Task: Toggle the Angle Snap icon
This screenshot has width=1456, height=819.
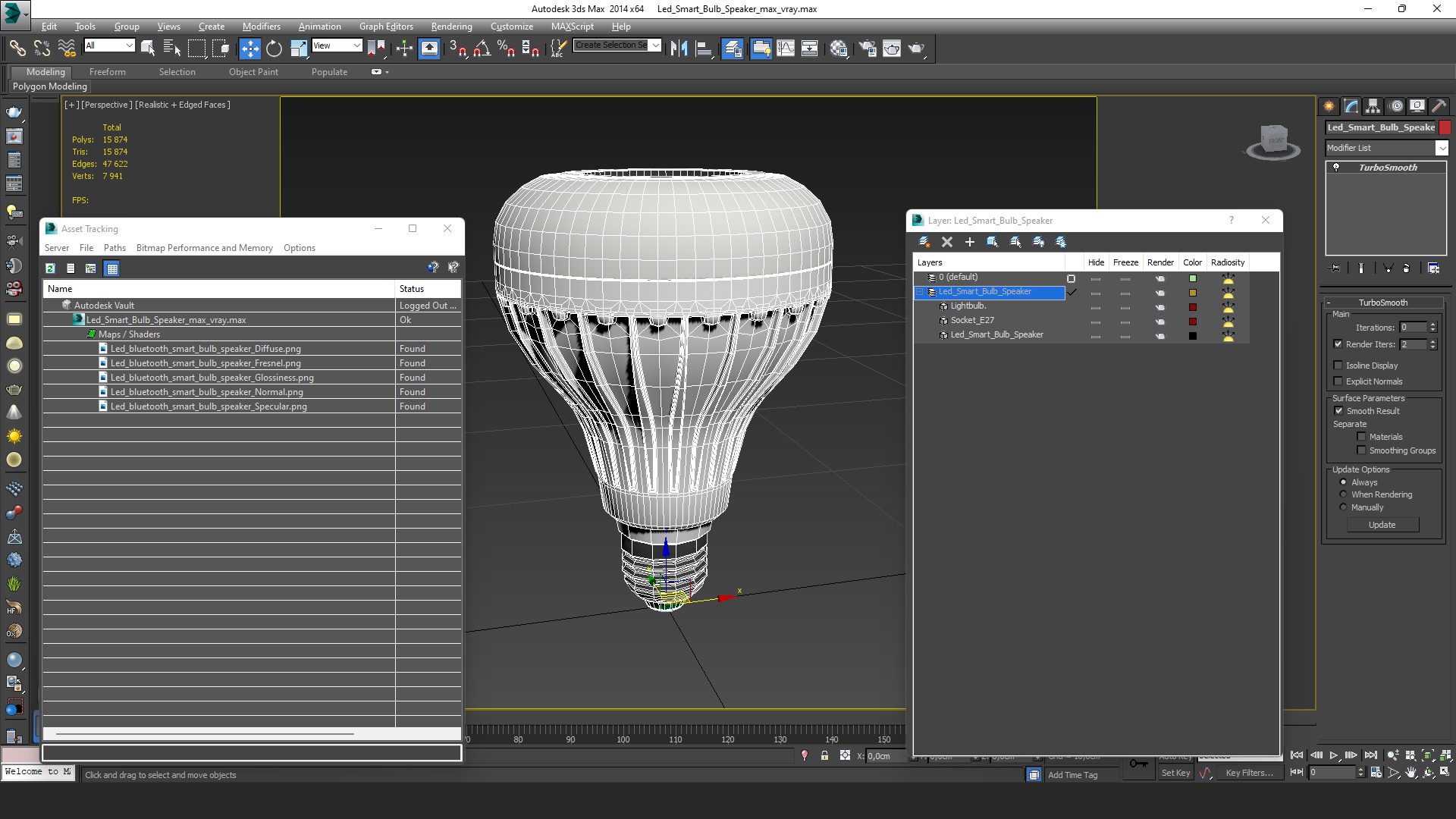Action: [x=482, y=49]
